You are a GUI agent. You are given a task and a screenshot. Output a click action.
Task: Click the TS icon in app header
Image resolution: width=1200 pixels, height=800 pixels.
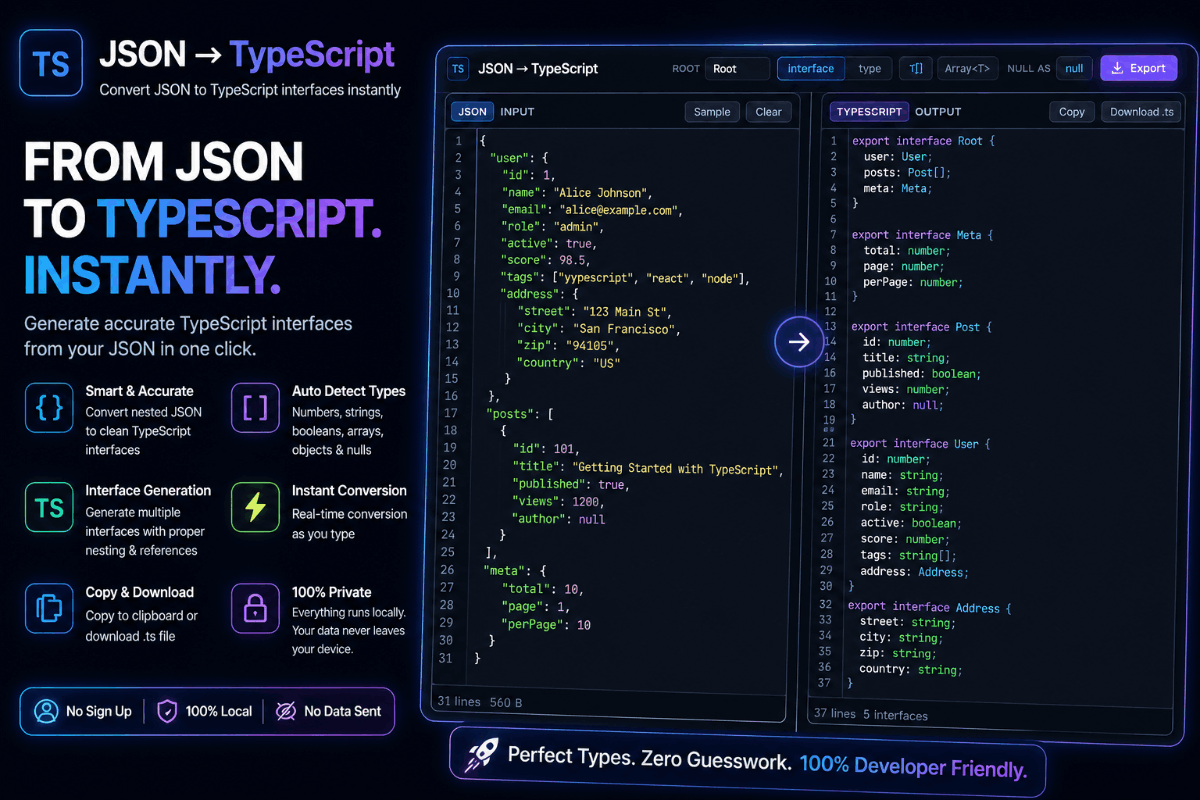457,69
